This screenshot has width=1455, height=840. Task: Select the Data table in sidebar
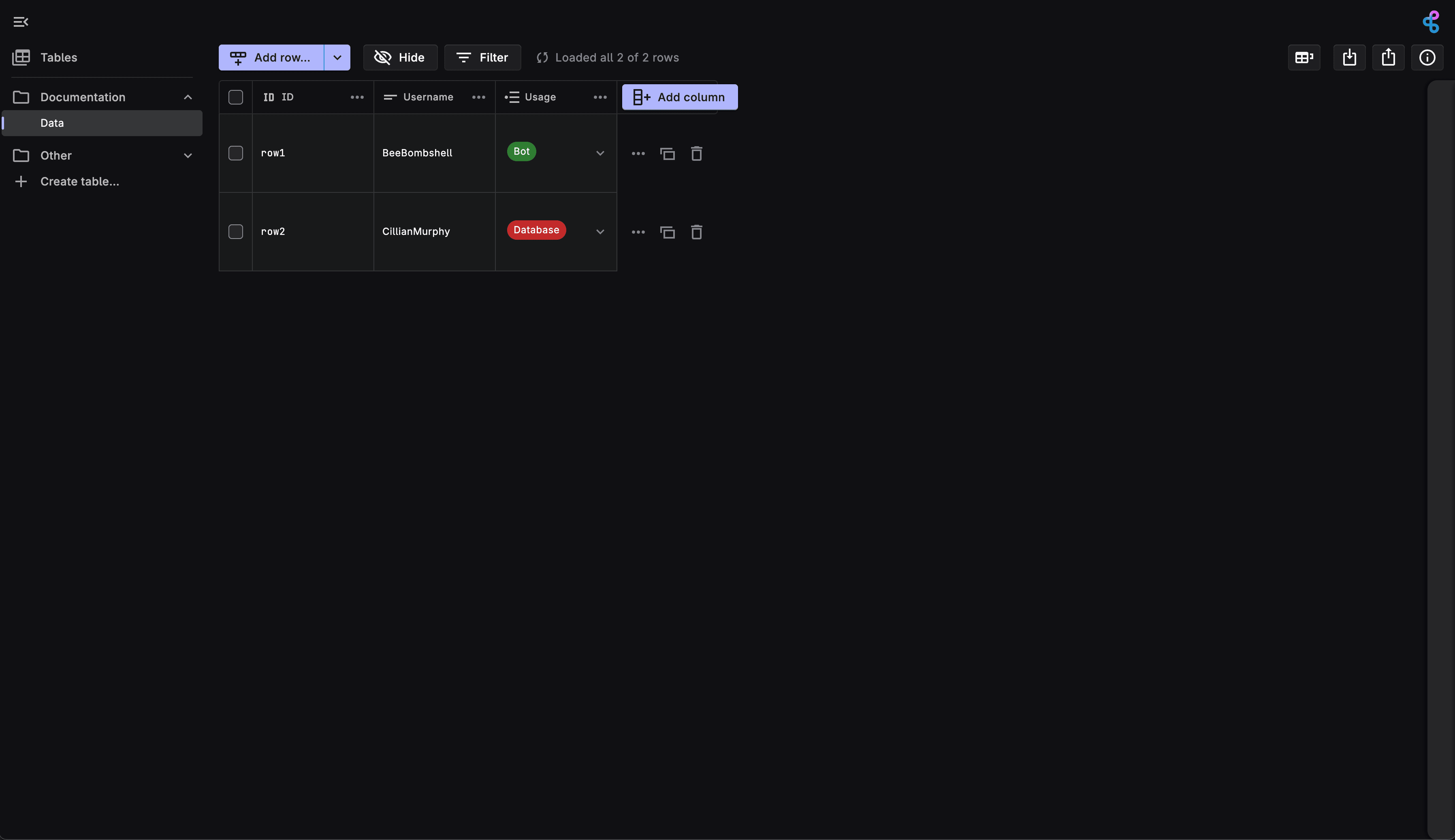click(x=52, y=122)
